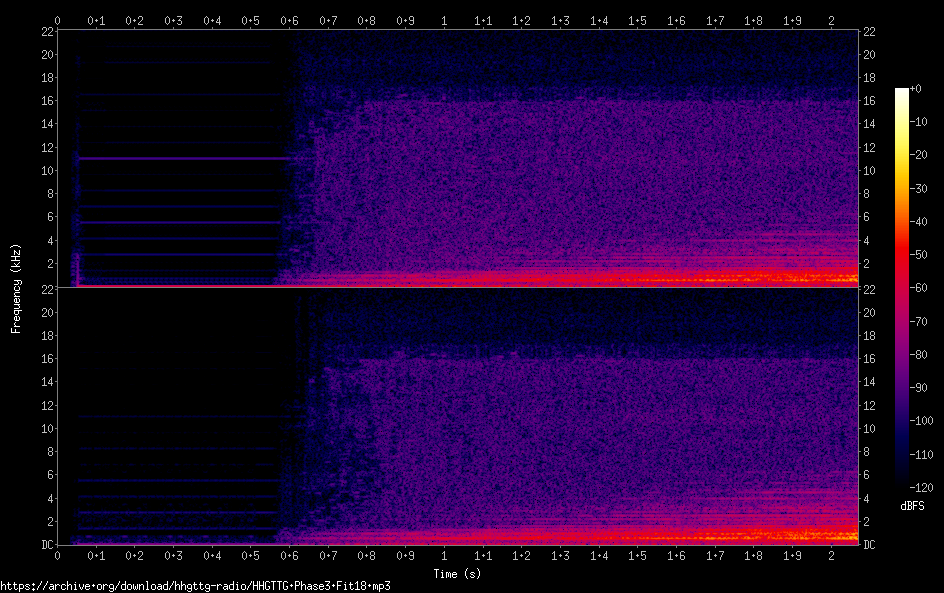Click the 1.9 label on the bottom time axis
Screen dimensions: 944x593
tap(792, 556)
